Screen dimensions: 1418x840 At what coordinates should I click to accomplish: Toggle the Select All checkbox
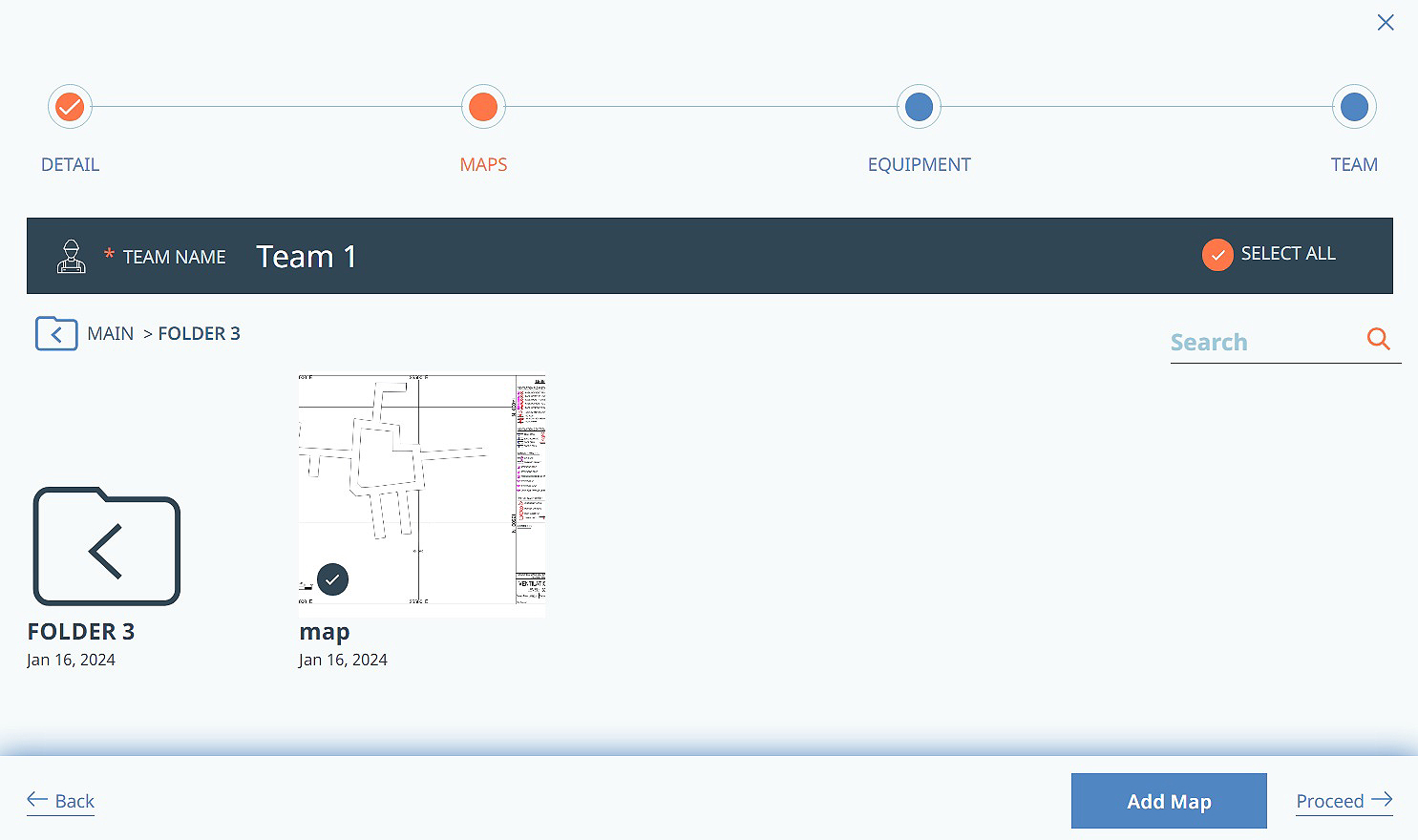click(1217, 255)
